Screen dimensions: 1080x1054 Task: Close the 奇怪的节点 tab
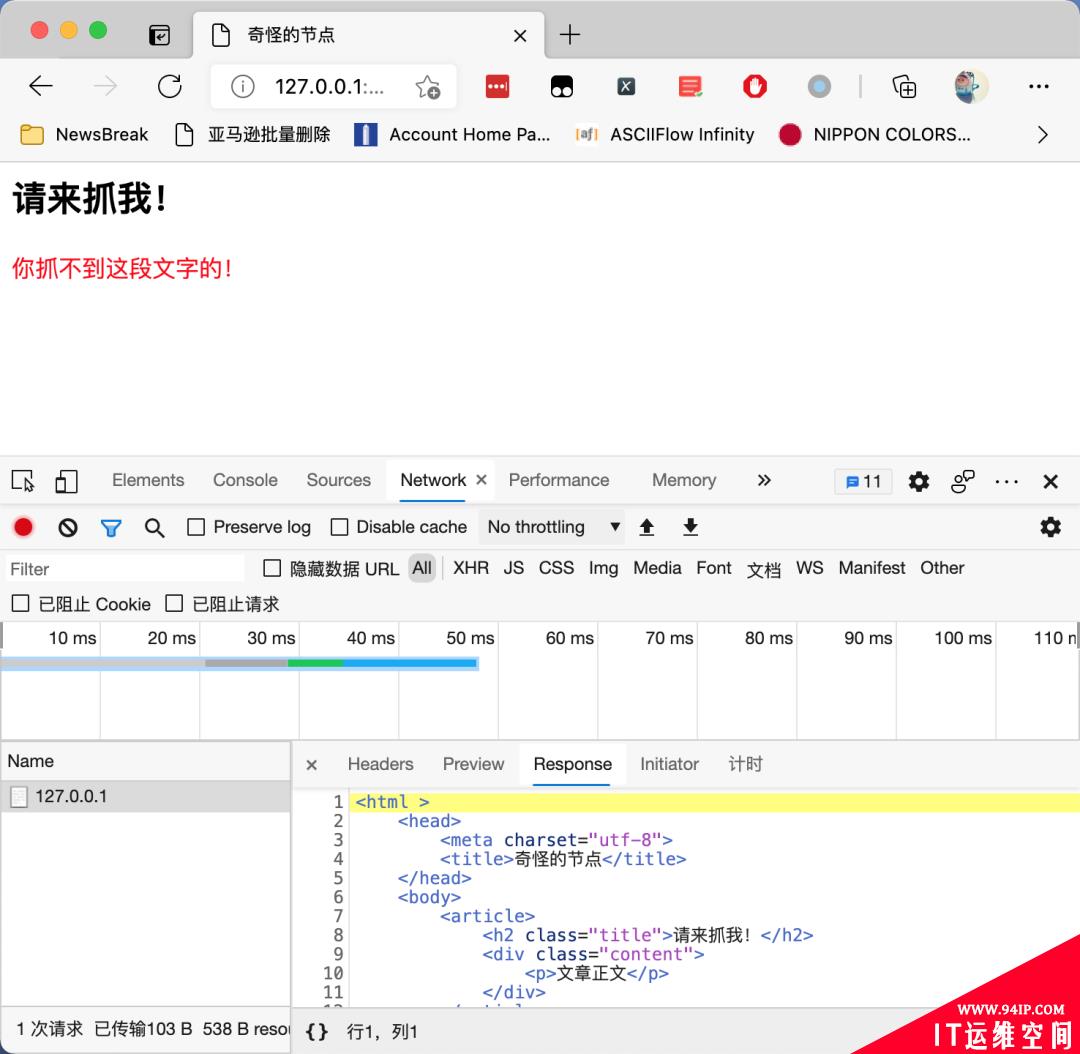point(520,35)
